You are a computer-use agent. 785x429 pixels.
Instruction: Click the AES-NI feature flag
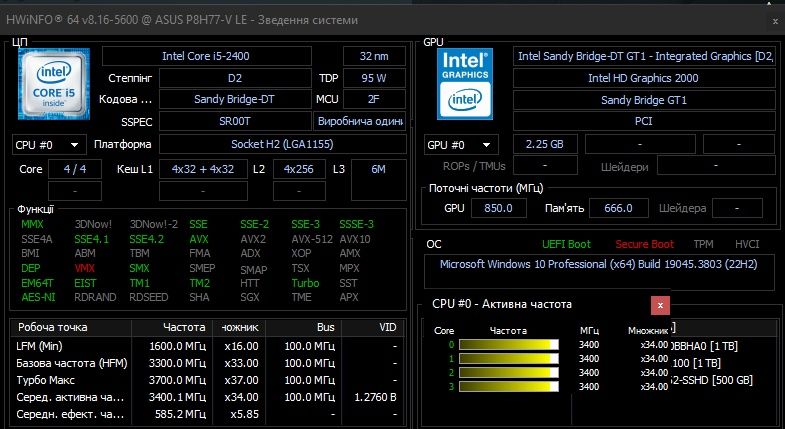[x=38, y=297]
